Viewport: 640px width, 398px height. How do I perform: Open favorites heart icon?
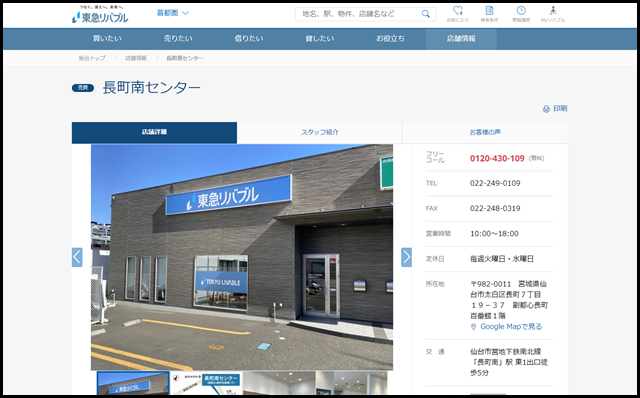[458, 13]
